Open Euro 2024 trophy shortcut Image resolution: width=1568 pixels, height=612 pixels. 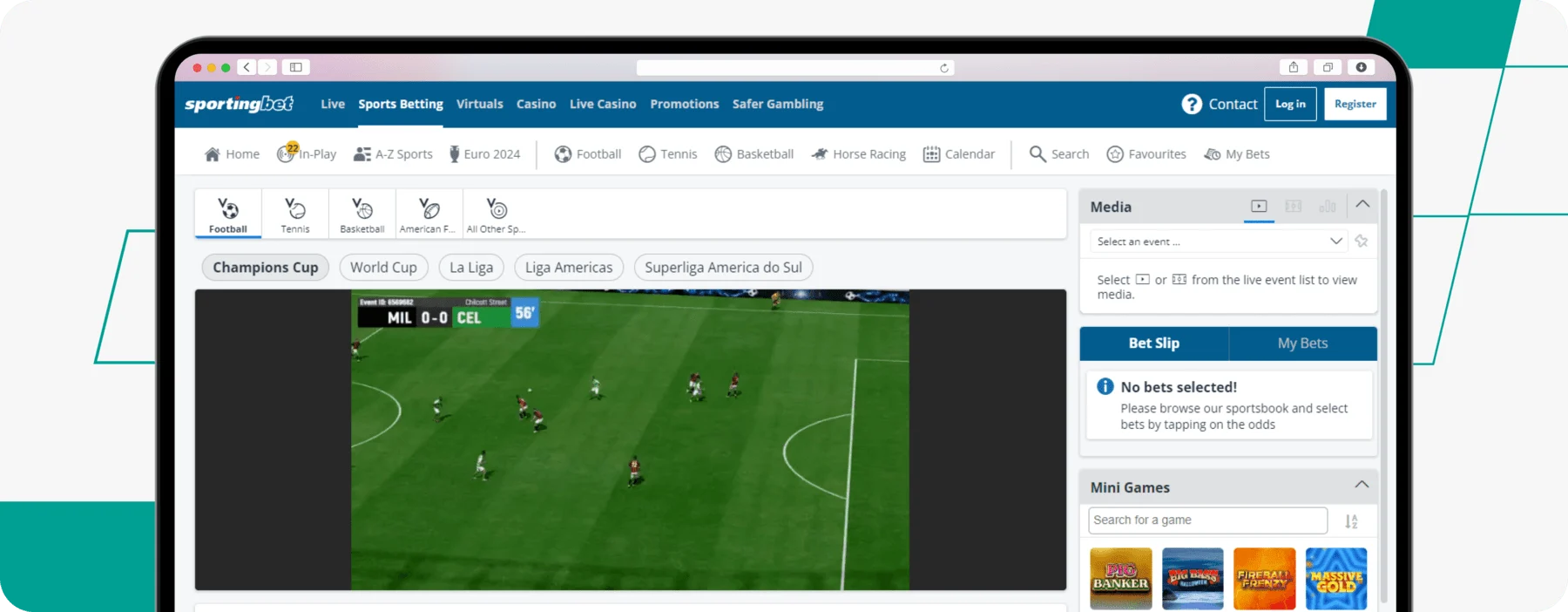pyautogui.click(x=484, y=154)
